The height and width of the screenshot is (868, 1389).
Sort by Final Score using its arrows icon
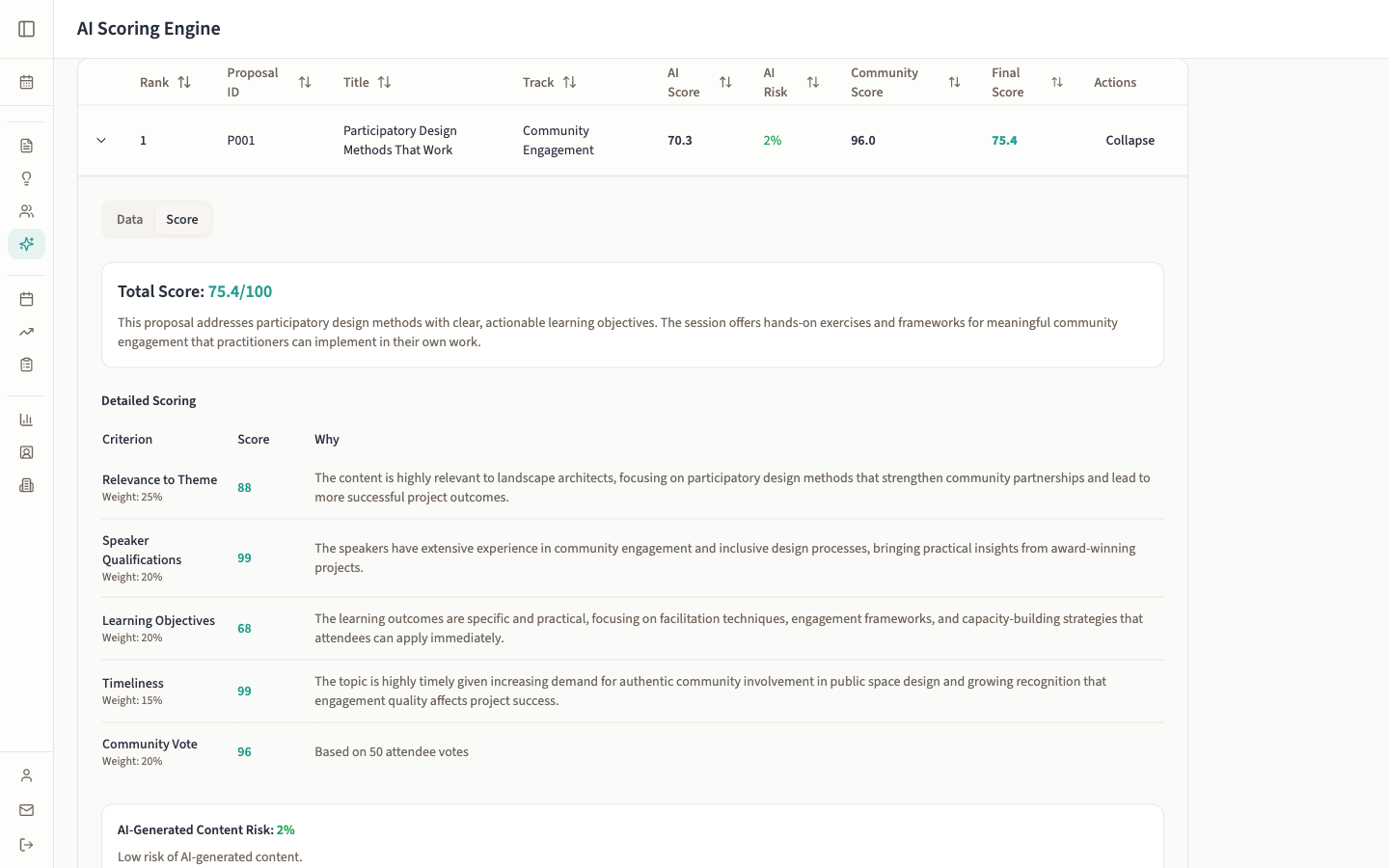(x=1057, y=82)
